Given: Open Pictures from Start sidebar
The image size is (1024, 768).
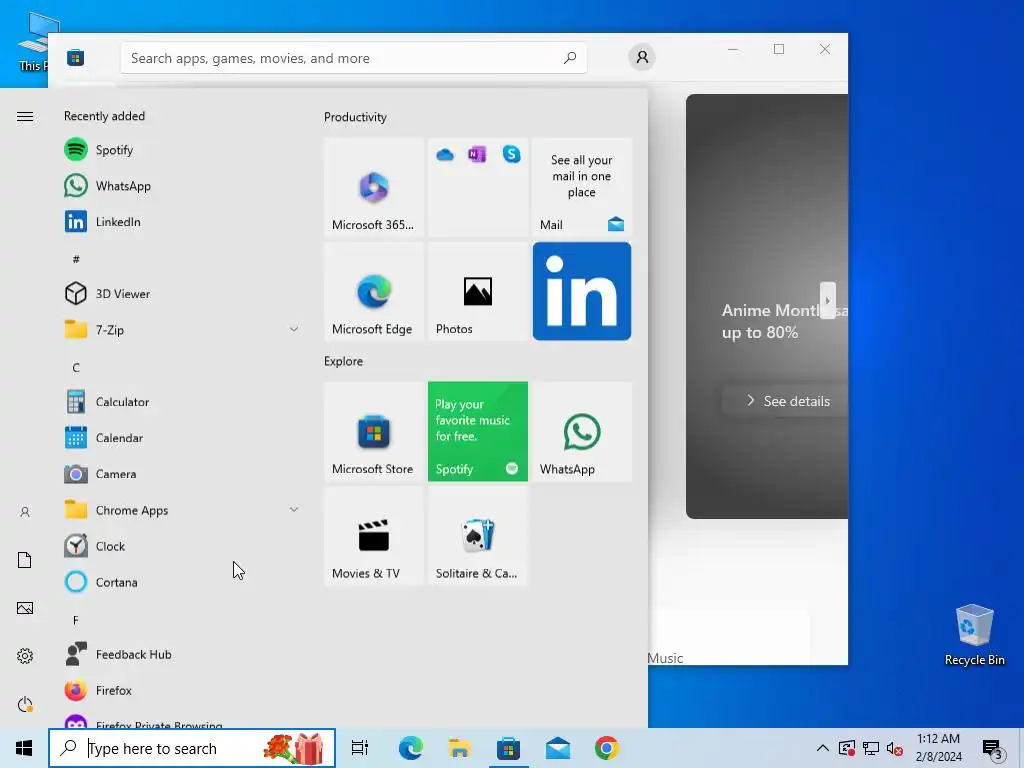Looking at the screenshot, I should click(25, 608).
